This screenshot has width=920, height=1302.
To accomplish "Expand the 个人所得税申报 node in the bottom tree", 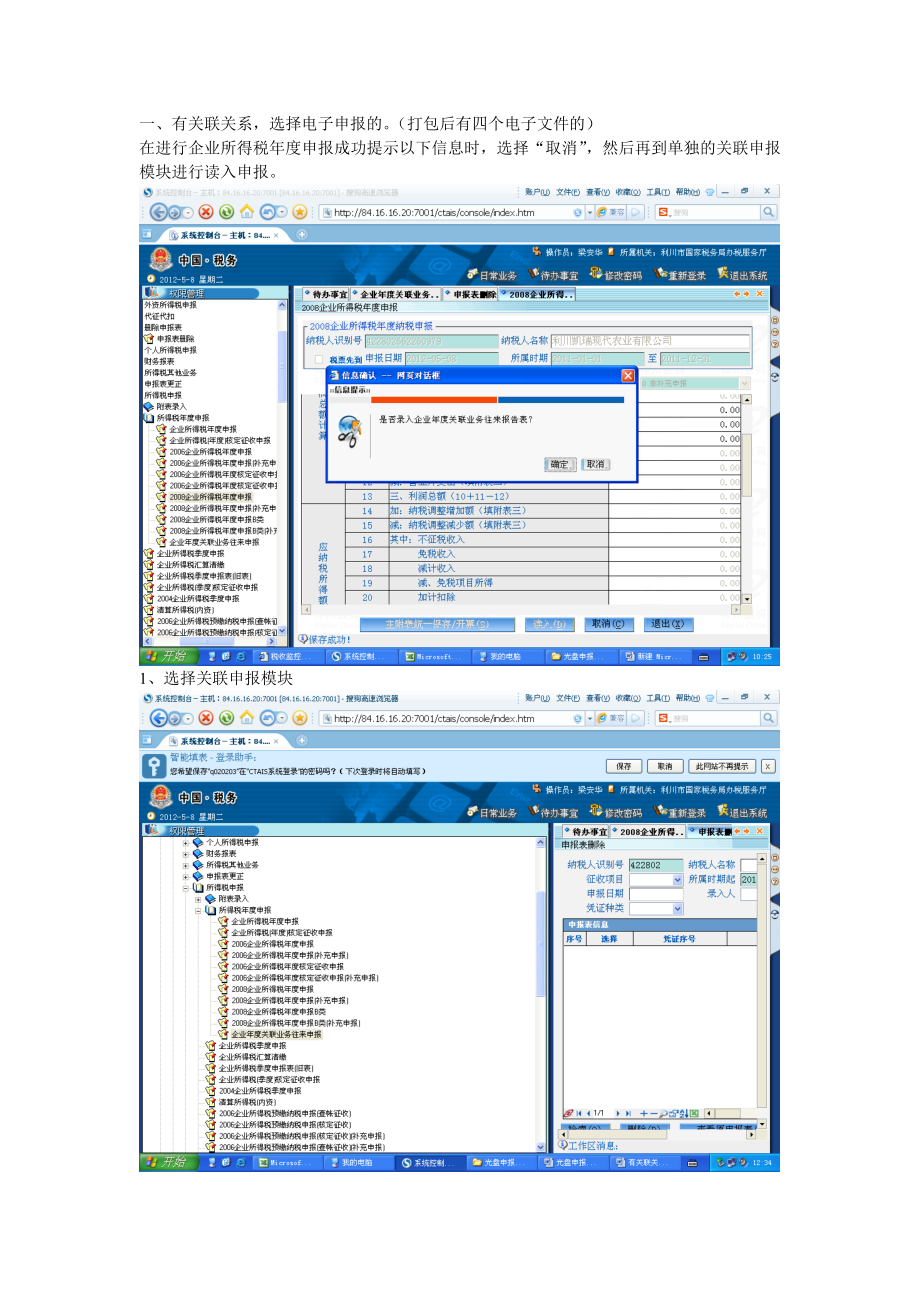I will pos(185,842).
